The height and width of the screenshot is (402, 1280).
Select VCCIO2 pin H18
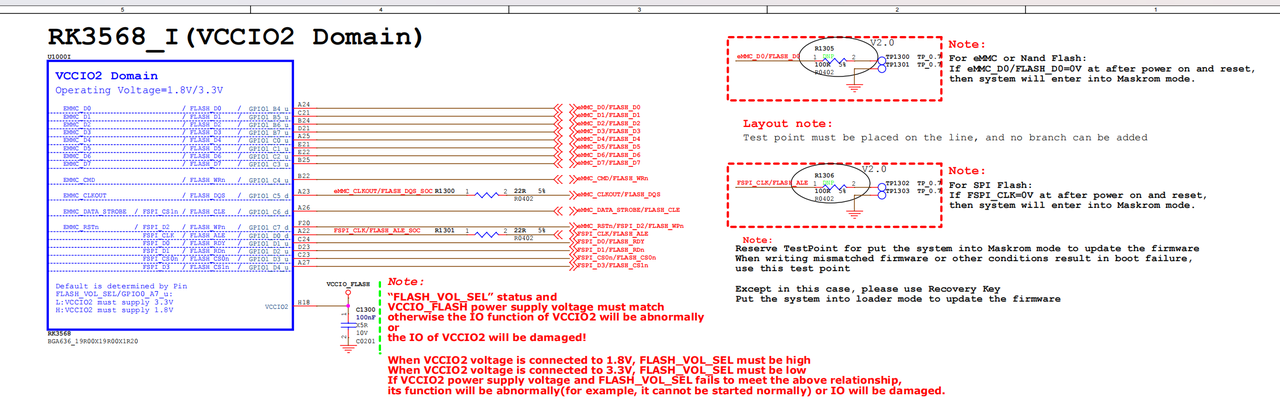(303, 301)
